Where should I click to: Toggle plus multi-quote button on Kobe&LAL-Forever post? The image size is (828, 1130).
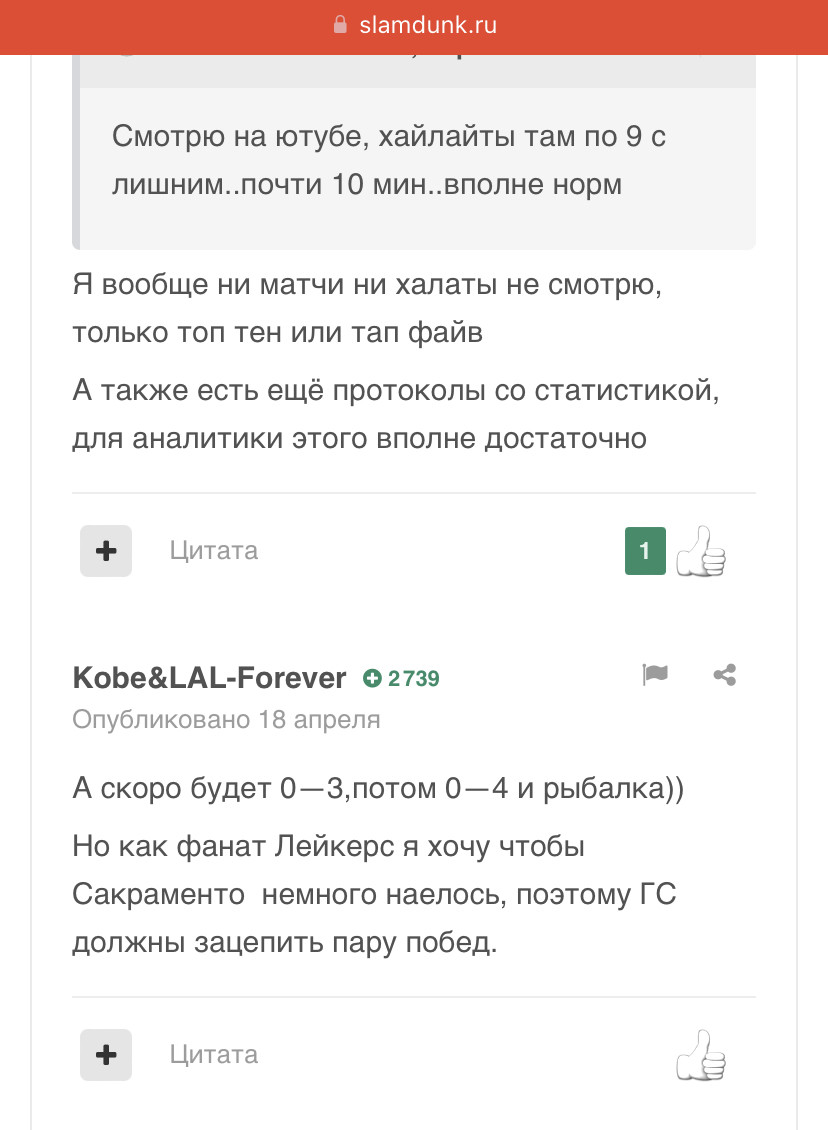pos(106,1055)
